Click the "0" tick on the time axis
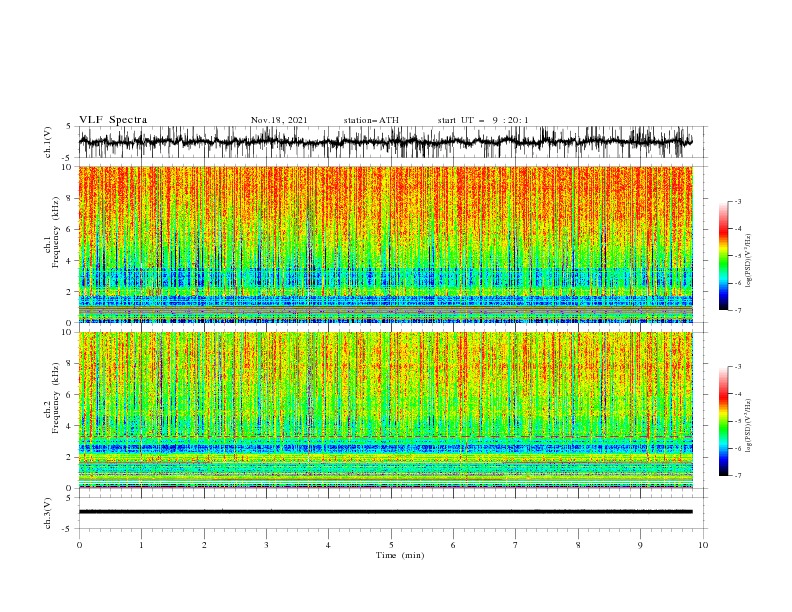The width and height of the screenshot is (792, 612). (79, 545)
